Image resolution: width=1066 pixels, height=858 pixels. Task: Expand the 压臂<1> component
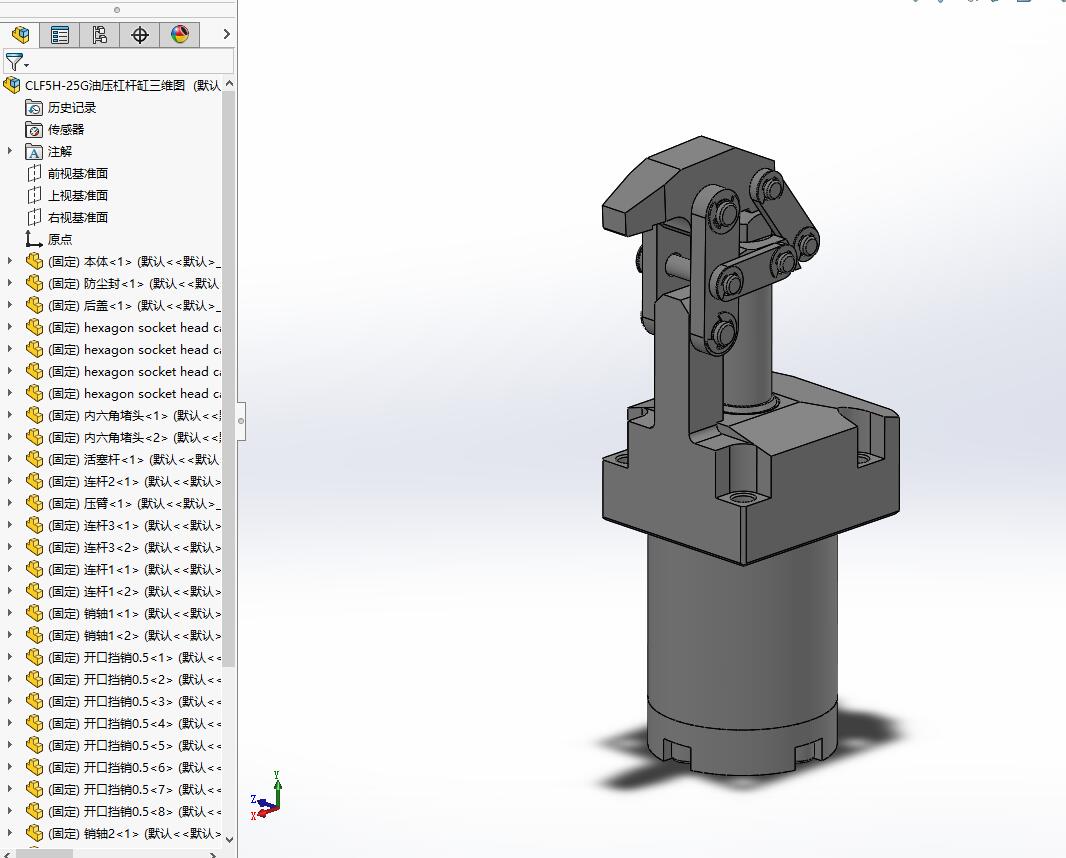coord(10,503)
